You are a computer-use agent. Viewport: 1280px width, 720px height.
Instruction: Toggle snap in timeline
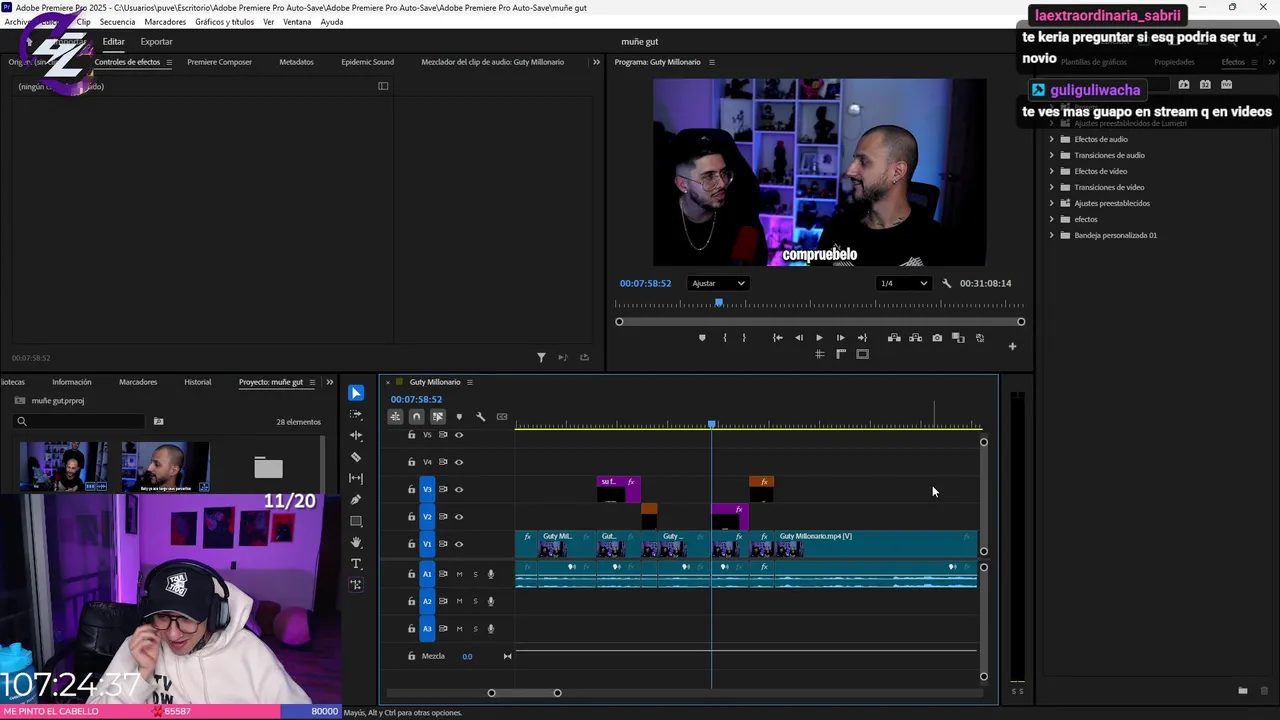(417, 417)
